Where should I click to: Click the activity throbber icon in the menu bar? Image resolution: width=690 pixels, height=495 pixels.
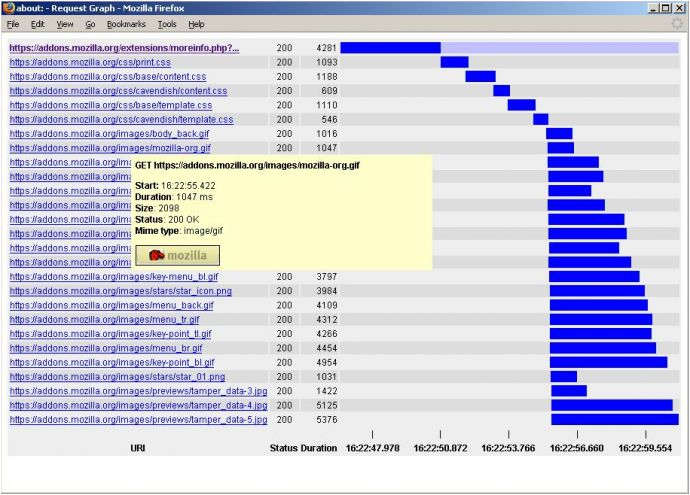pos(677,23)
